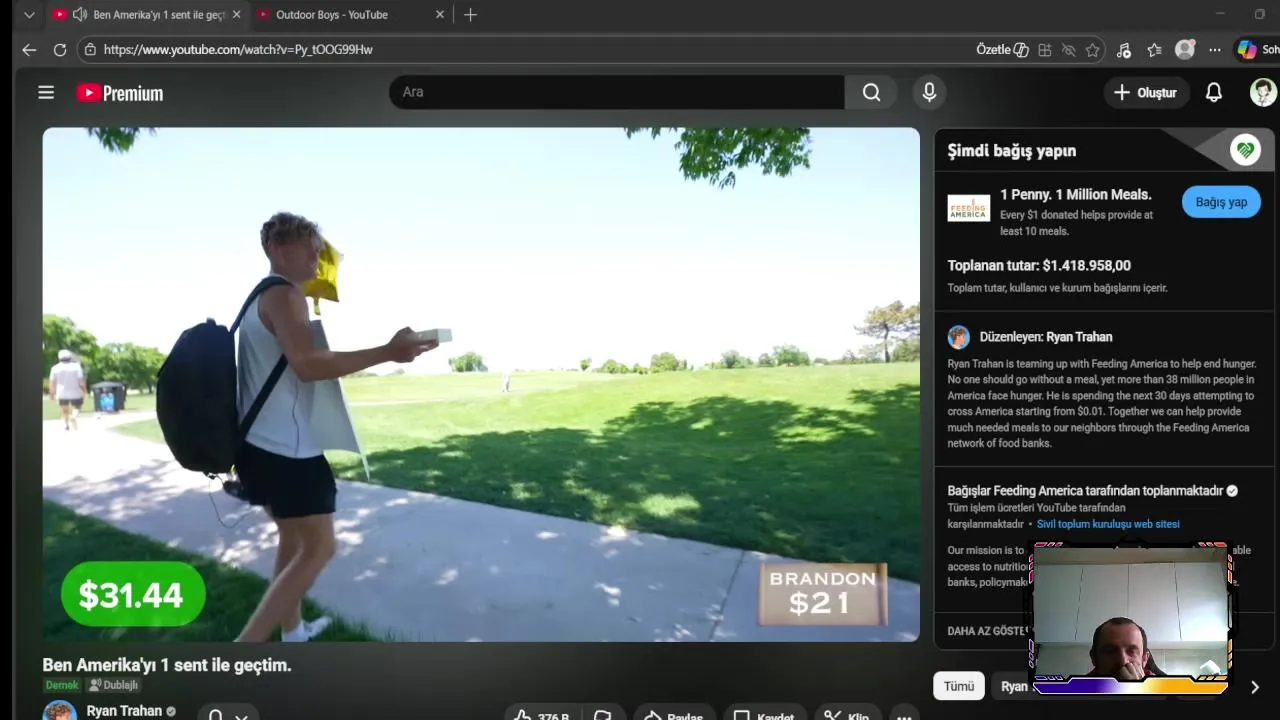View site information lock icon

point(90,49)
